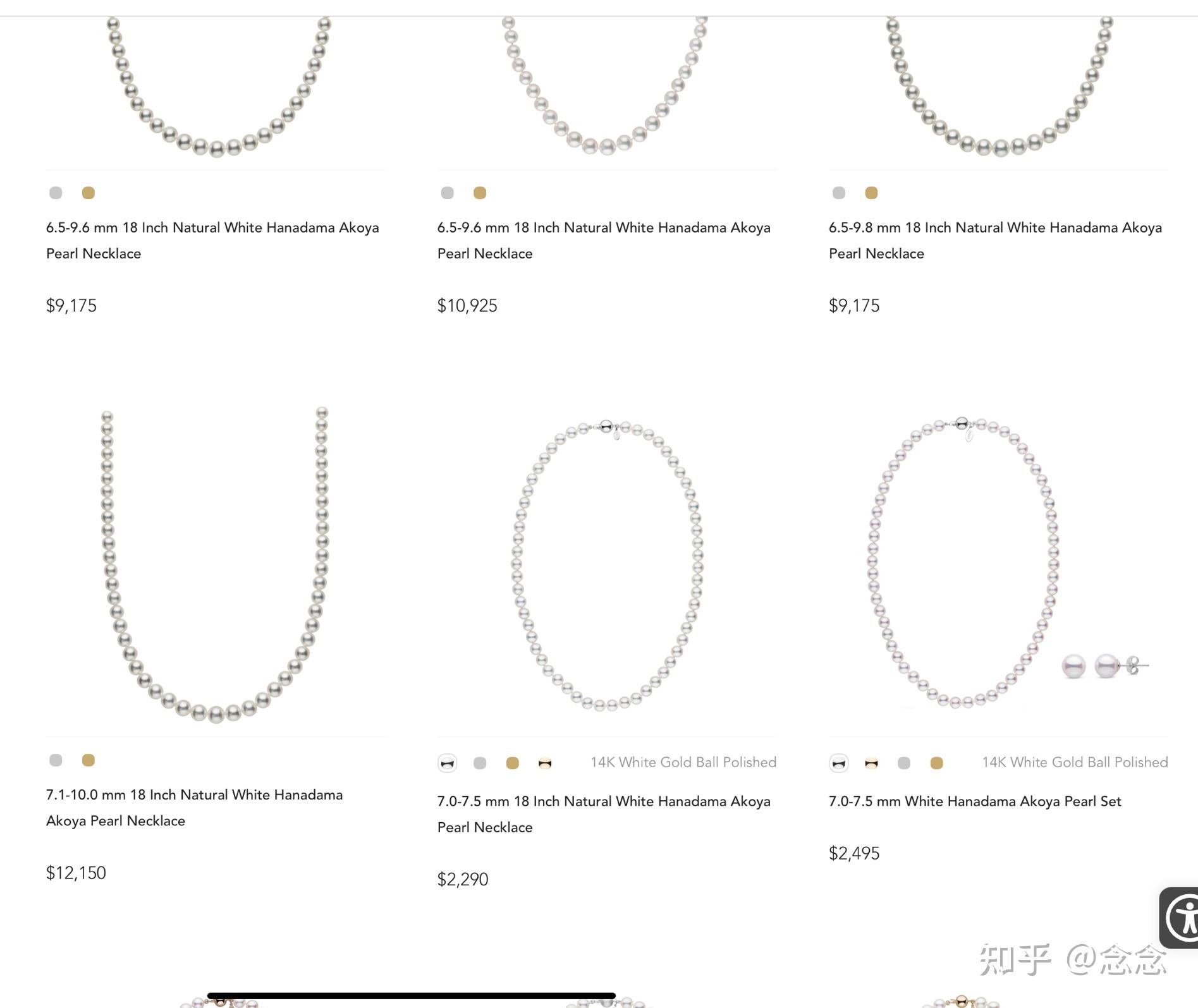Click the $10,925 price text
1198x1008 pixels.
467,306
